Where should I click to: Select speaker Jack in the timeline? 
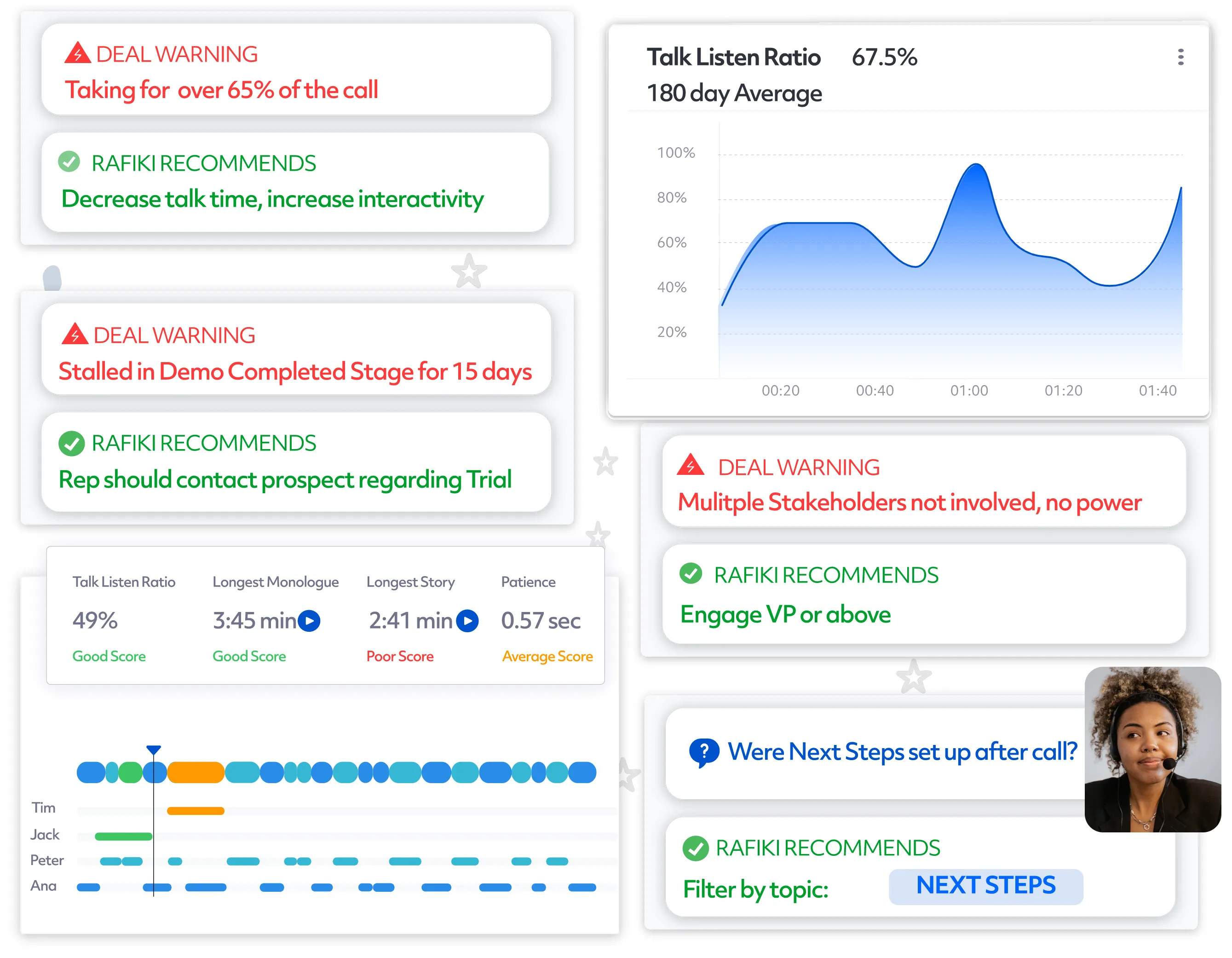point(45,834)
